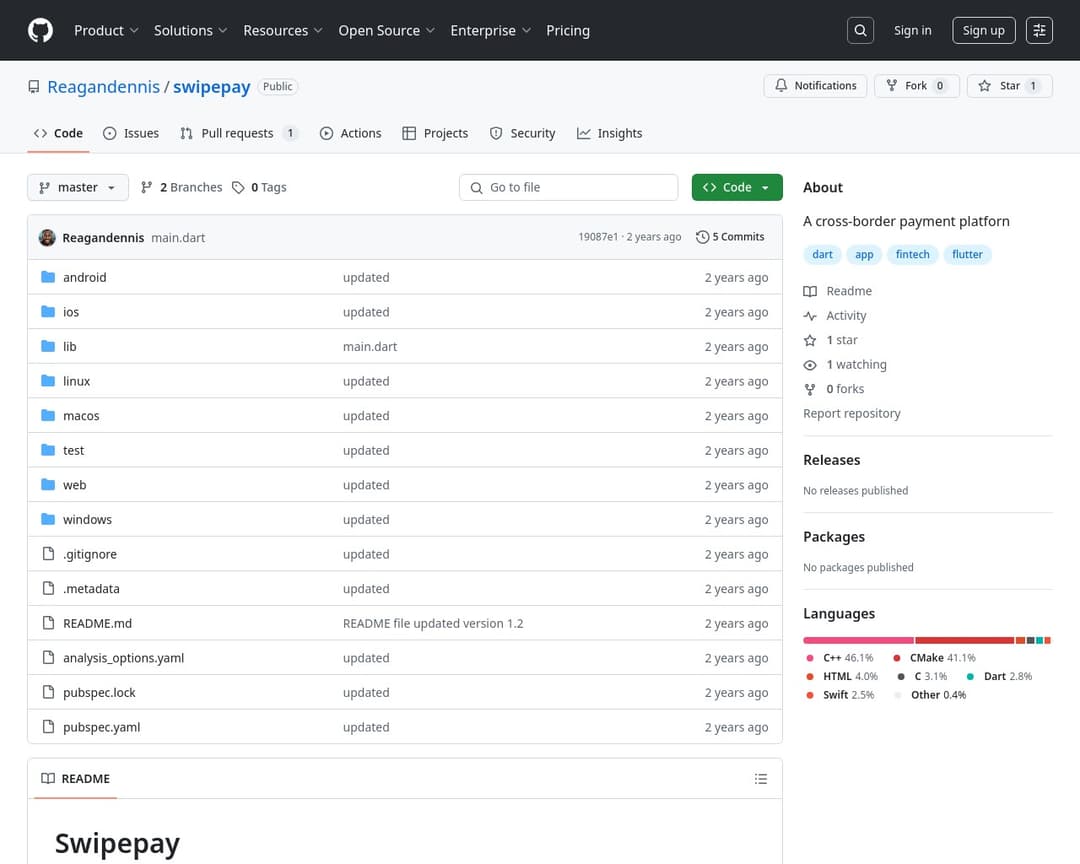Switch to the Issues tab
This screenshot has width=1080, height=864.
pyautogui.click(x=131, y=133)
